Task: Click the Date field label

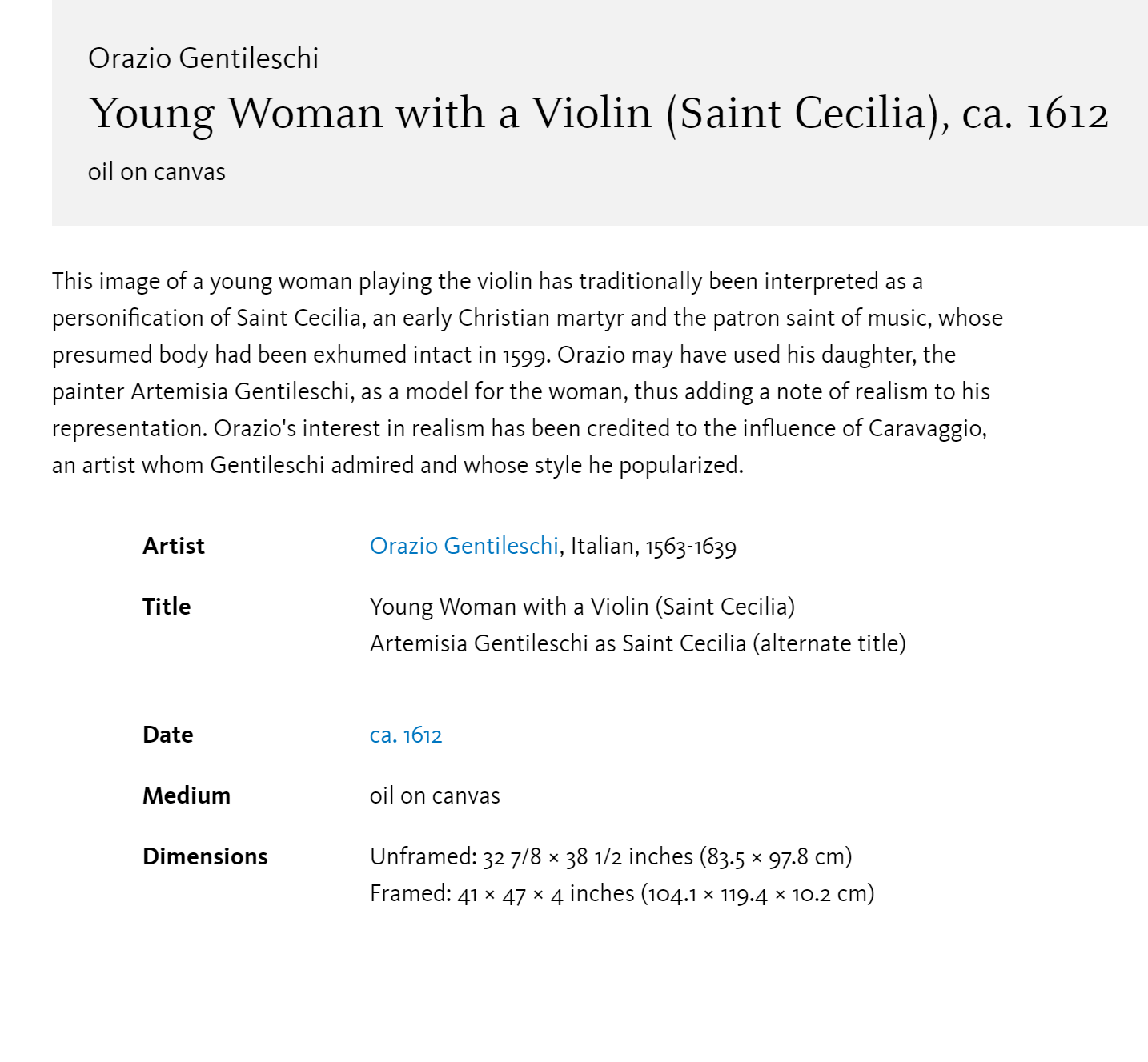Action: 168,735
